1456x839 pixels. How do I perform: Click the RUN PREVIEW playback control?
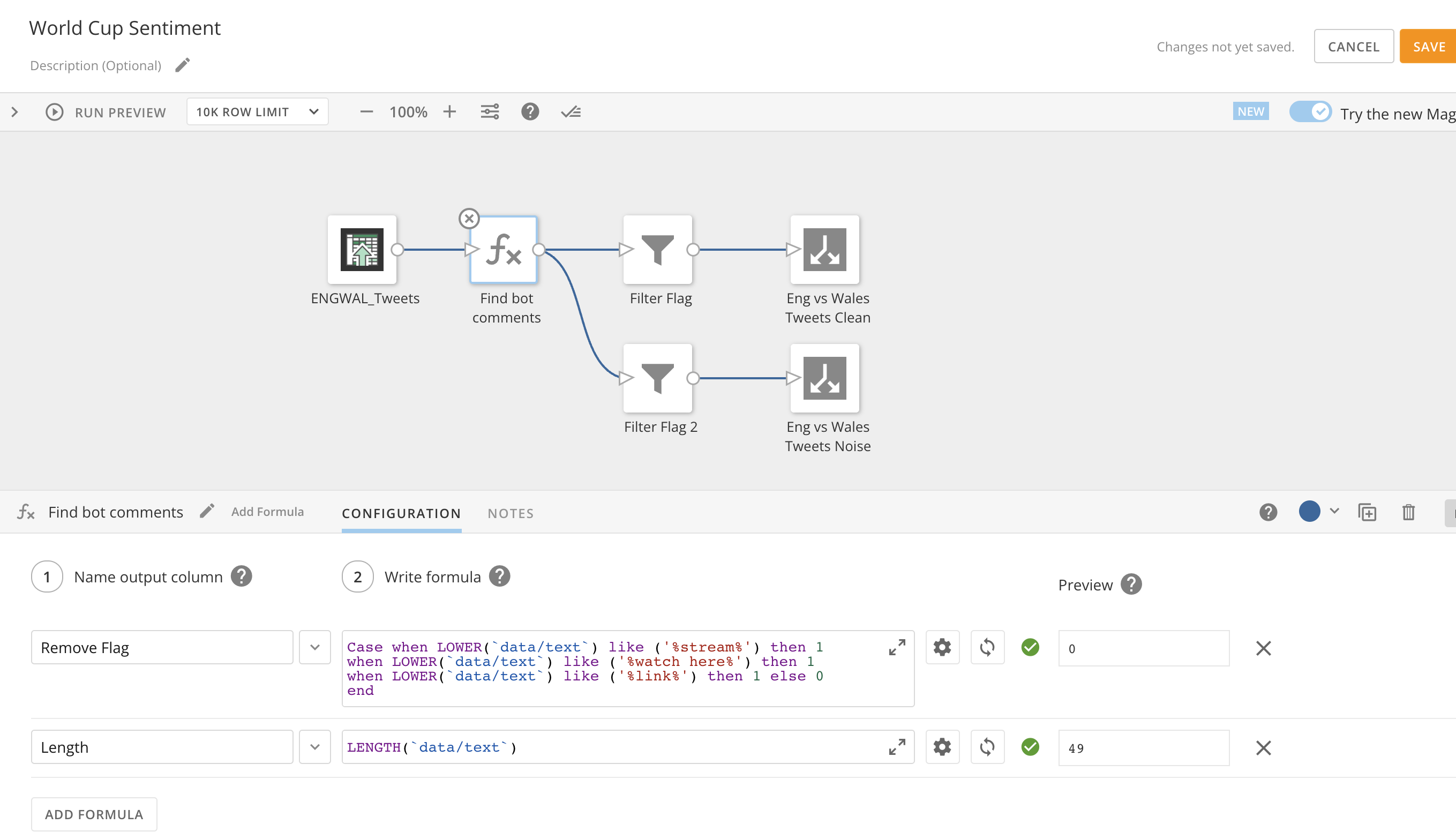pos(54,111)
